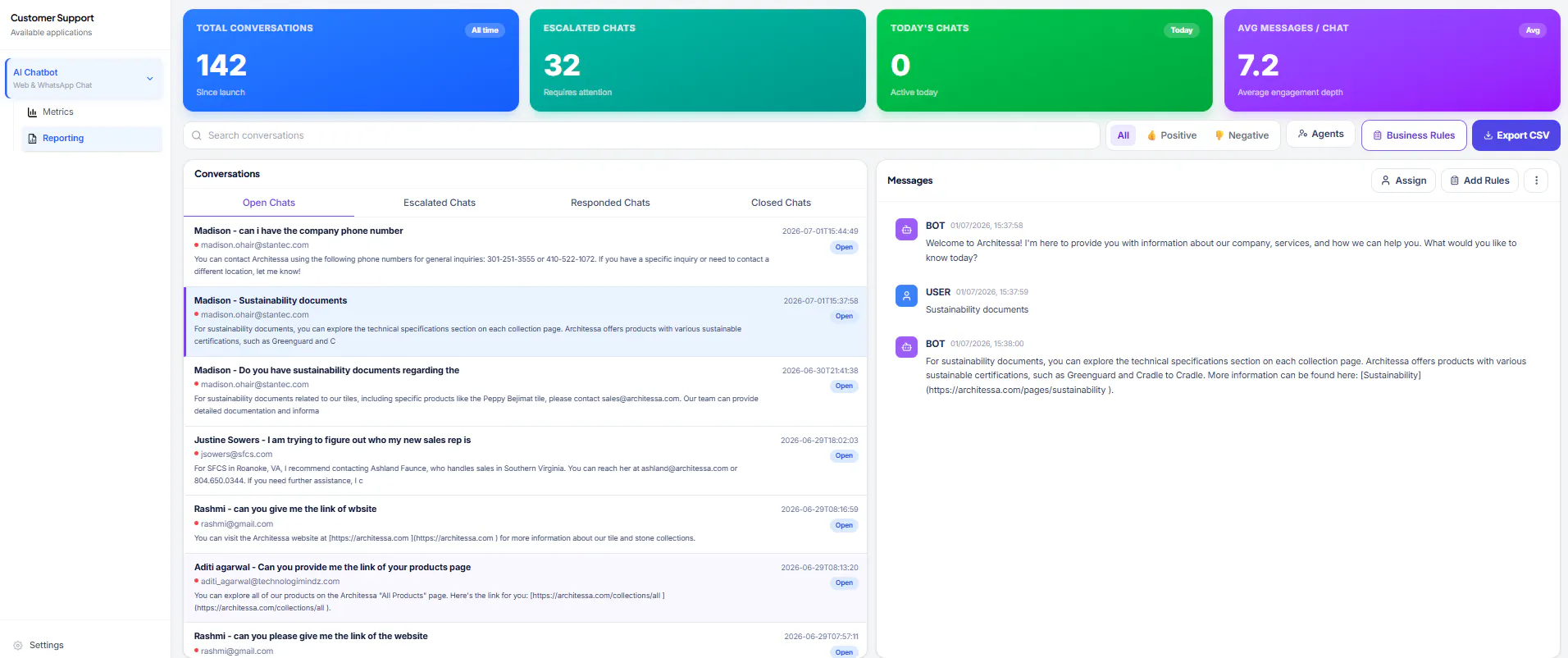Open the Agents button
The image size is (1568, 658).
[x=1320, y=134]
